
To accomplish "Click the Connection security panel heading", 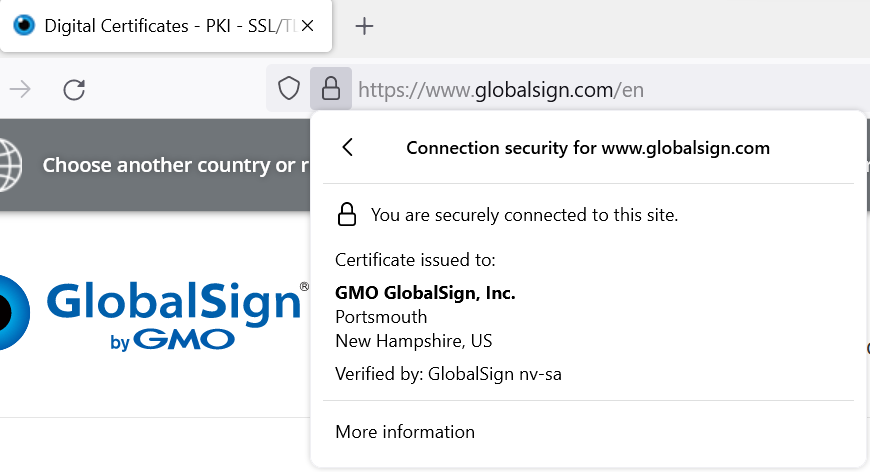I will click(588, 148).
